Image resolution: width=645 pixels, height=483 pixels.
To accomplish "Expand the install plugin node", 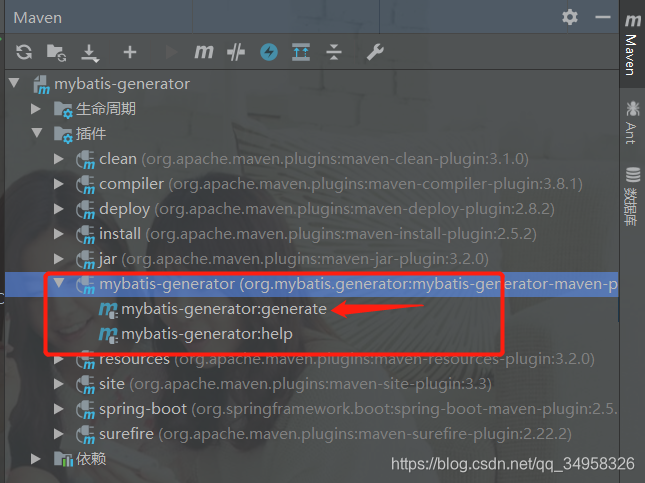I will [x=59, y=234].
